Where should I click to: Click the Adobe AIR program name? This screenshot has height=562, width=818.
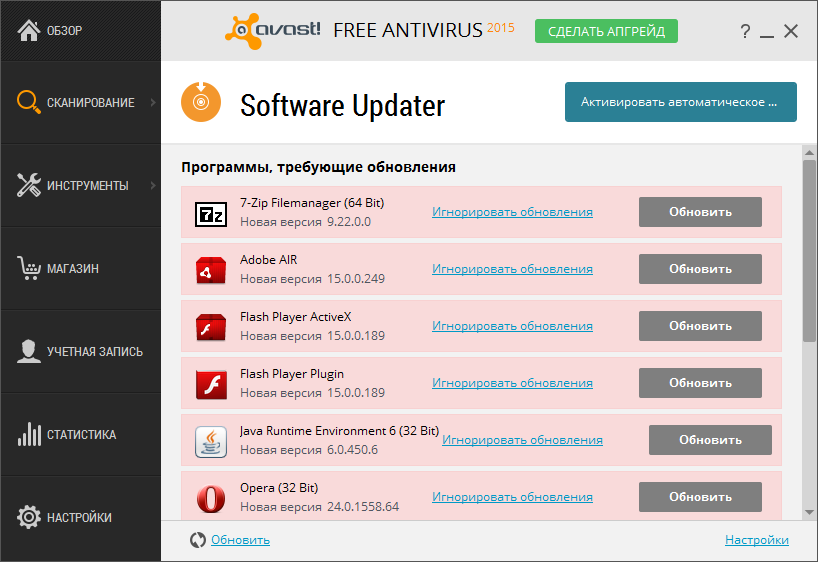coord(269,259)
